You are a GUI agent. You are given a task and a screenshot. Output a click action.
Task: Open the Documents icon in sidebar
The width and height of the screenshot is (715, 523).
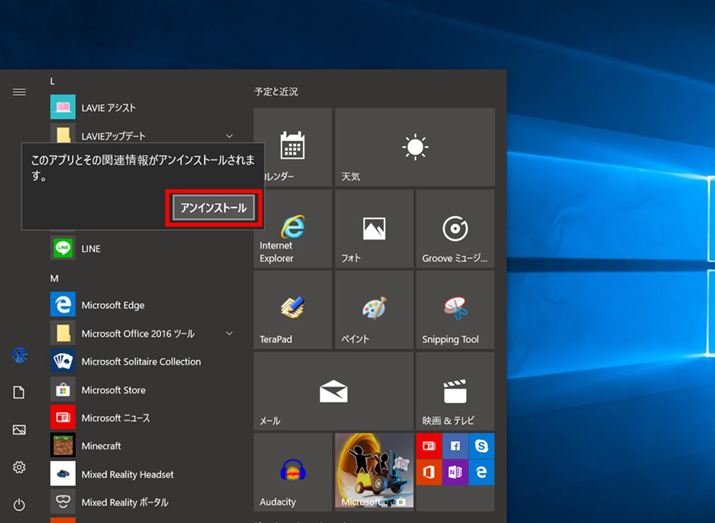tap(19, 393)
